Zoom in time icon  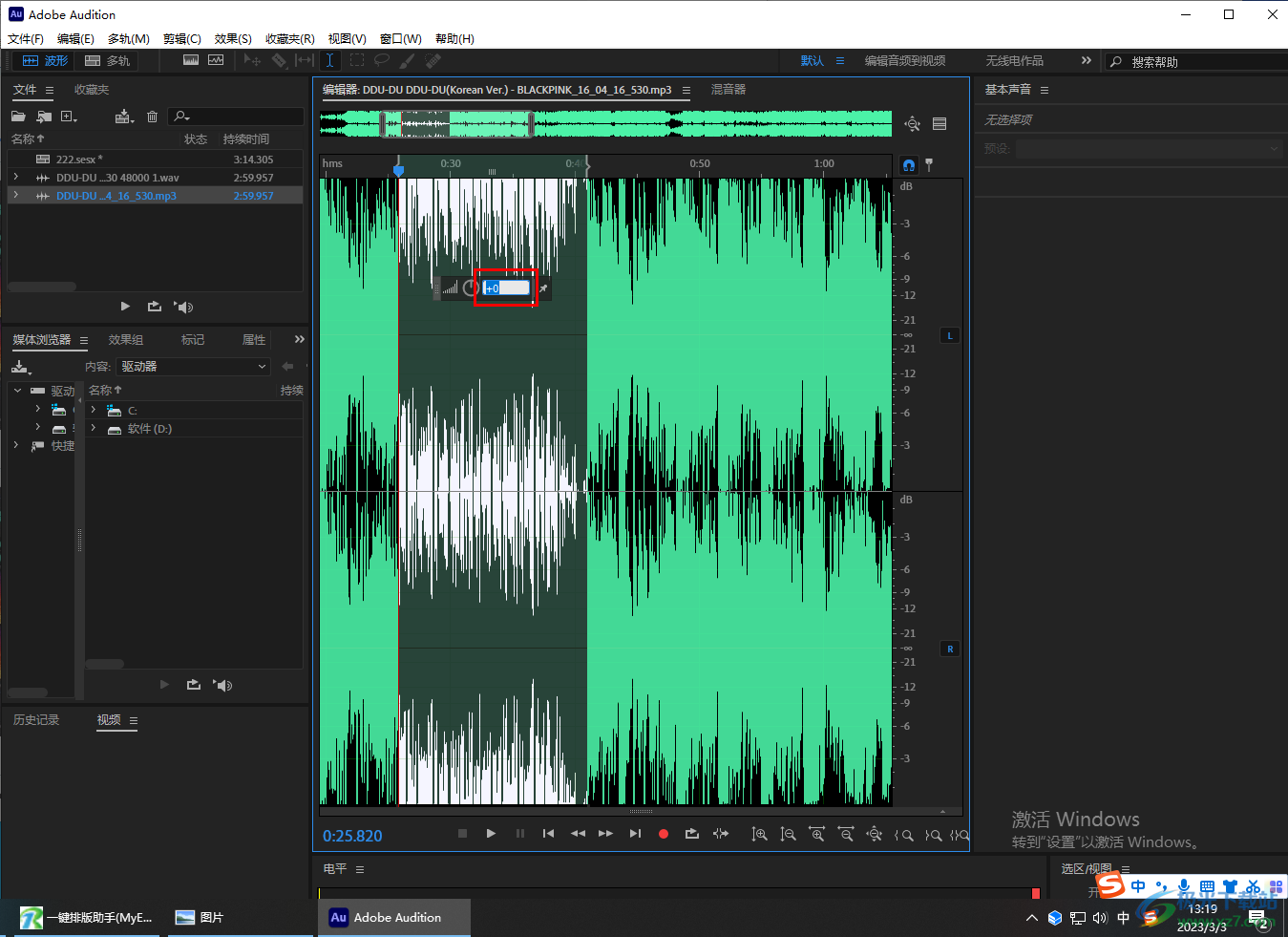tap(816, 834)
